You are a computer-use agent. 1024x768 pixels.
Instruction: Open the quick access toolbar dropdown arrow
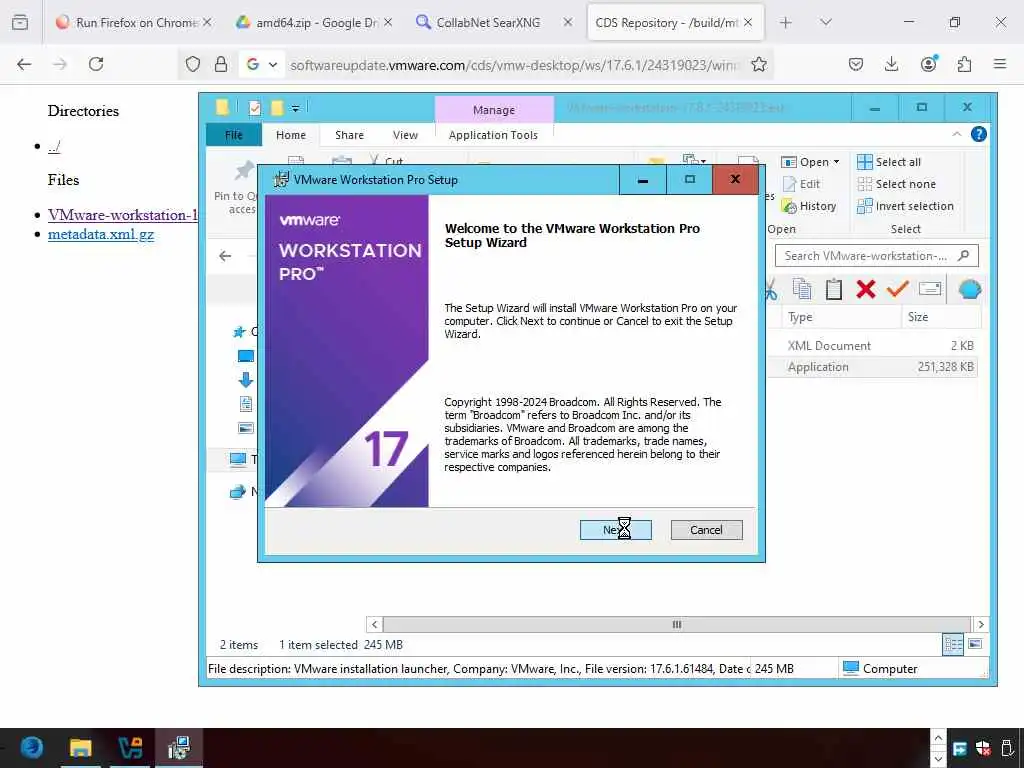tap(295, 108)
